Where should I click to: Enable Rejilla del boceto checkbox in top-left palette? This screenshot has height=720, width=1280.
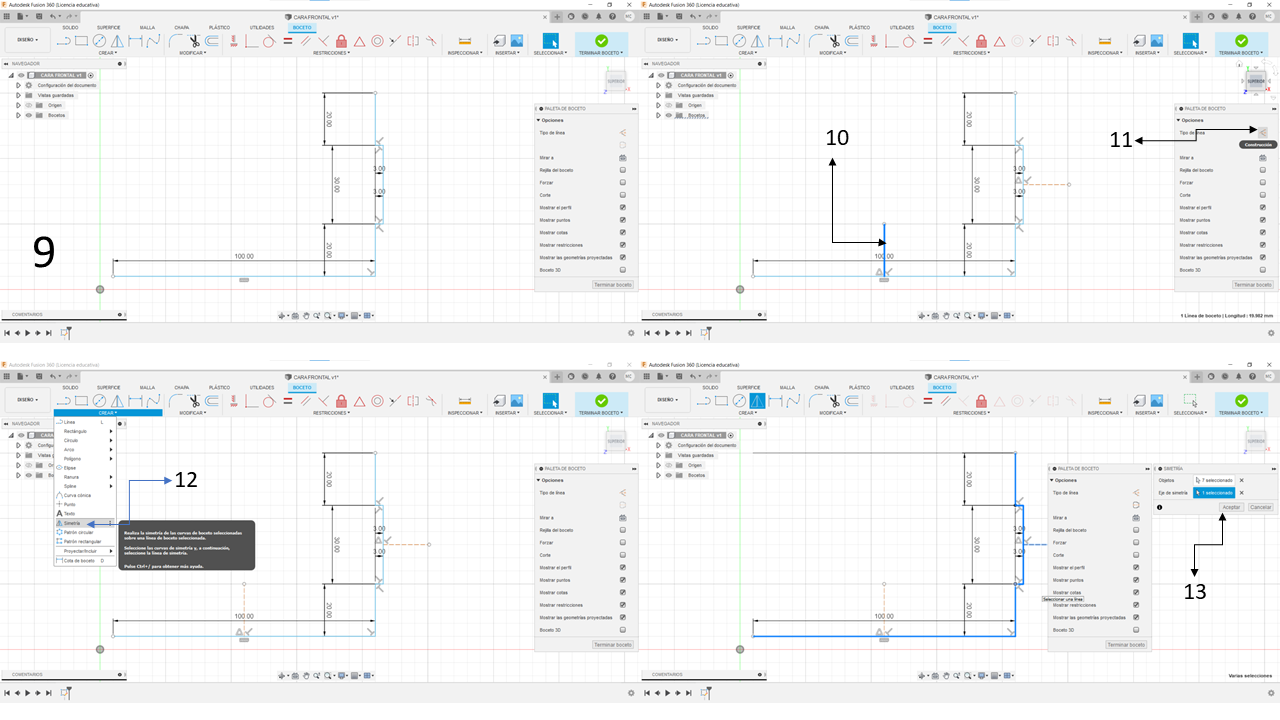point(622,170)
